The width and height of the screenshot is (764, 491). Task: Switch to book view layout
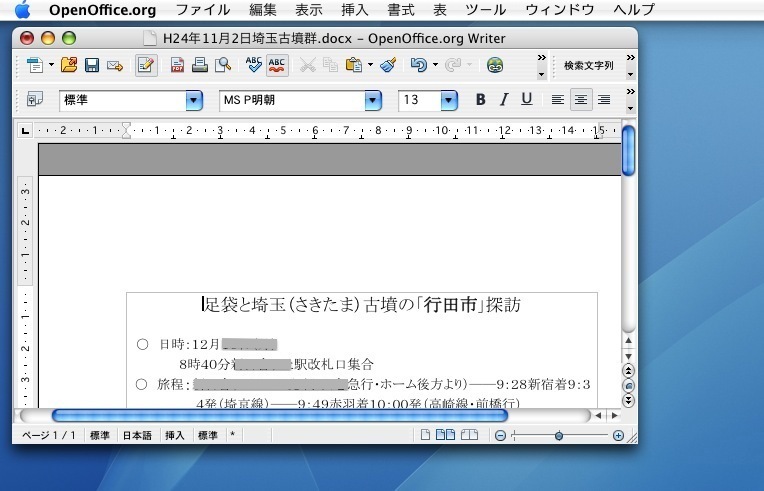coord(469,435)
